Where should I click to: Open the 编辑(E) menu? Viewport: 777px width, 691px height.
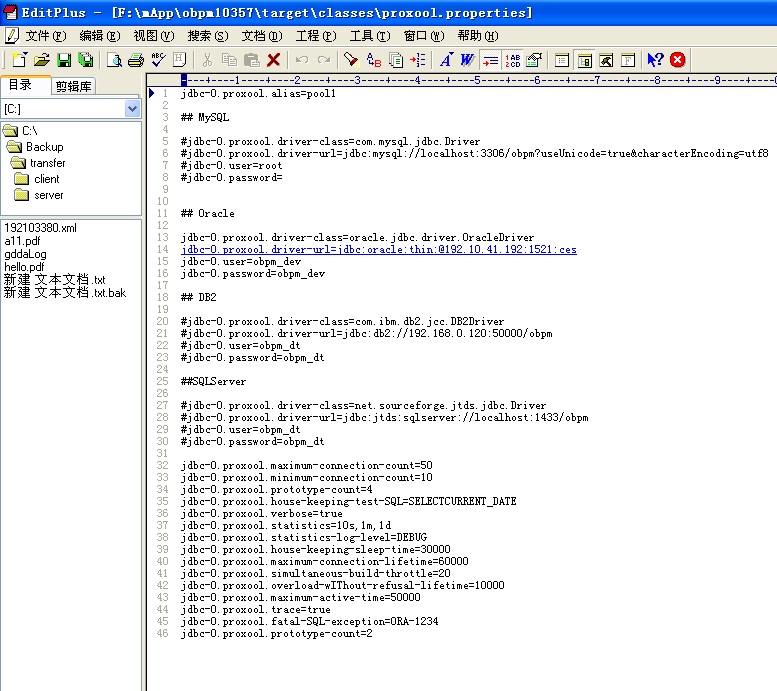click(x=100, y=36)
